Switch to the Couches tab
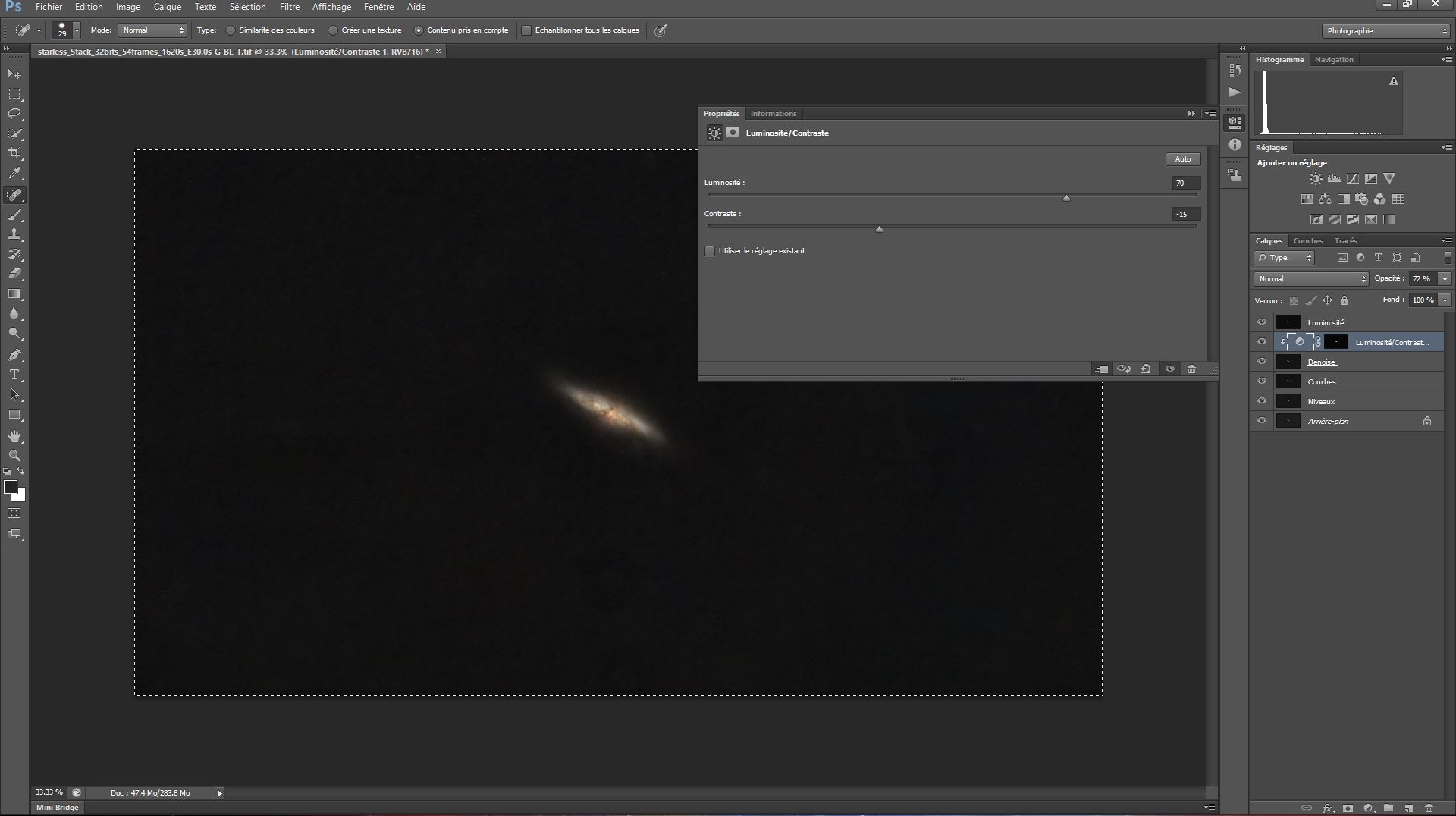The width and height of the screenshot is (1456, 816). coord(1307,241)
